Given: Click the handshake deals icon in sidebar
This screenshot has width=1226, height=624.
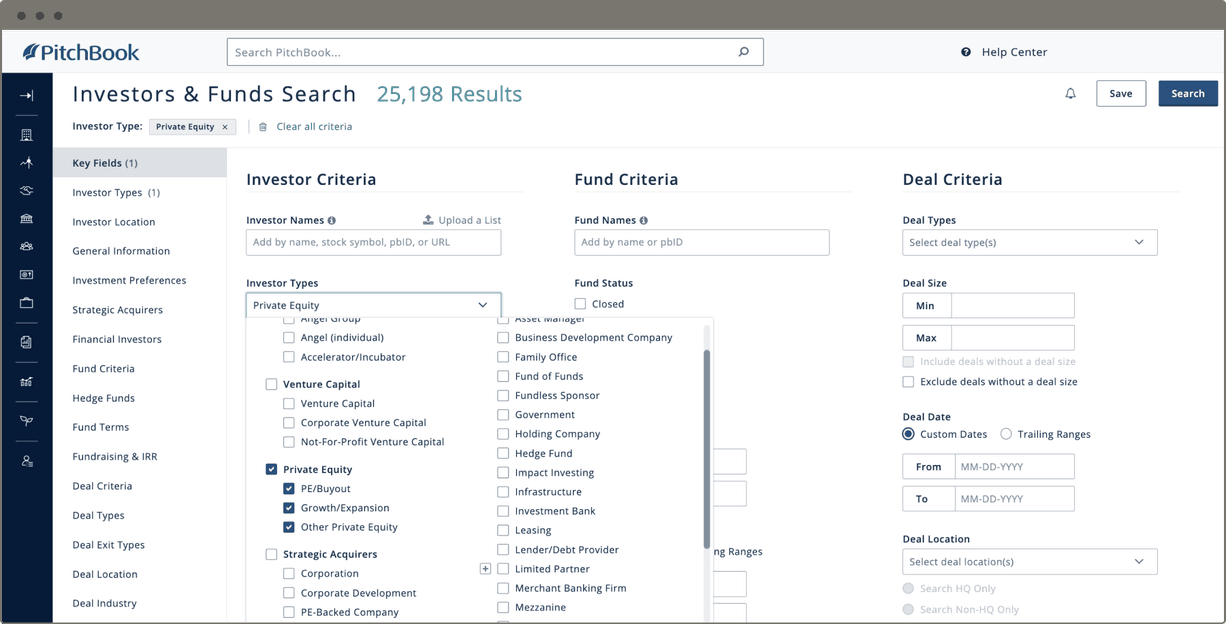Looking at the screenshot, I should pyautogui.click(x=26, y=191).
